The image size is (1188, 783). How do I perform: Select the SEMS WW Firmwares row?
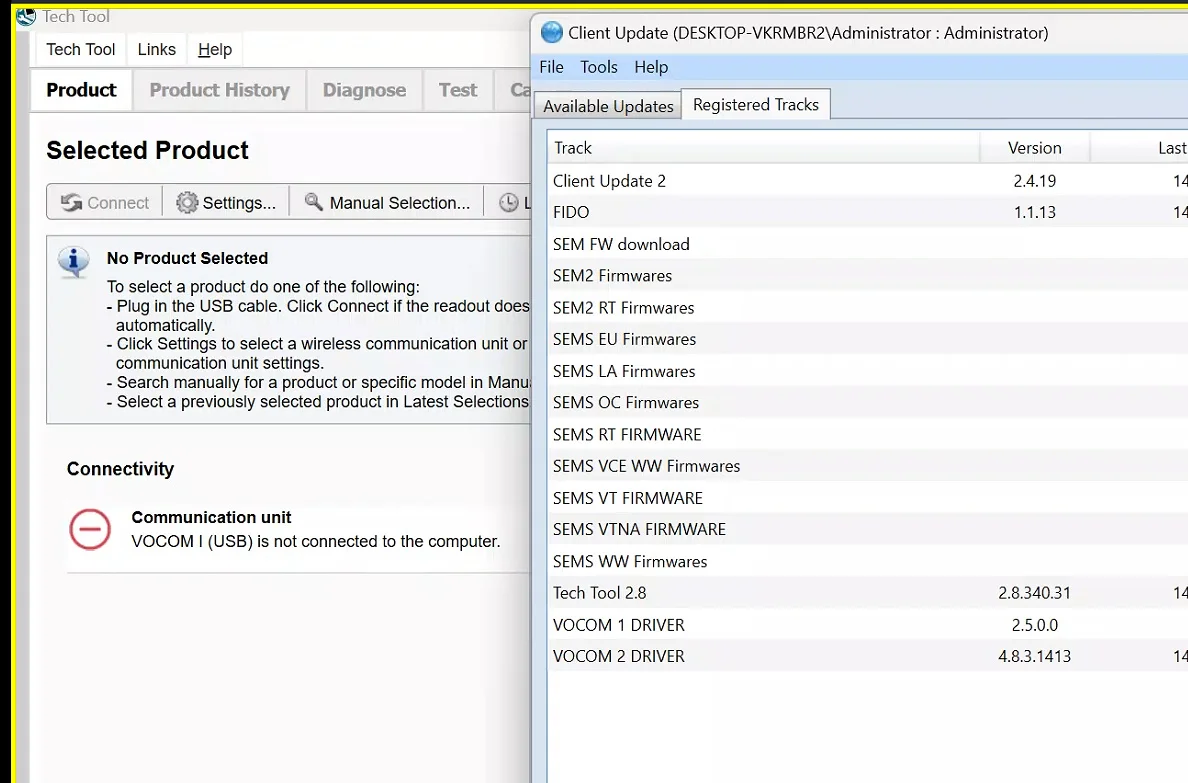tap(868, 562)
